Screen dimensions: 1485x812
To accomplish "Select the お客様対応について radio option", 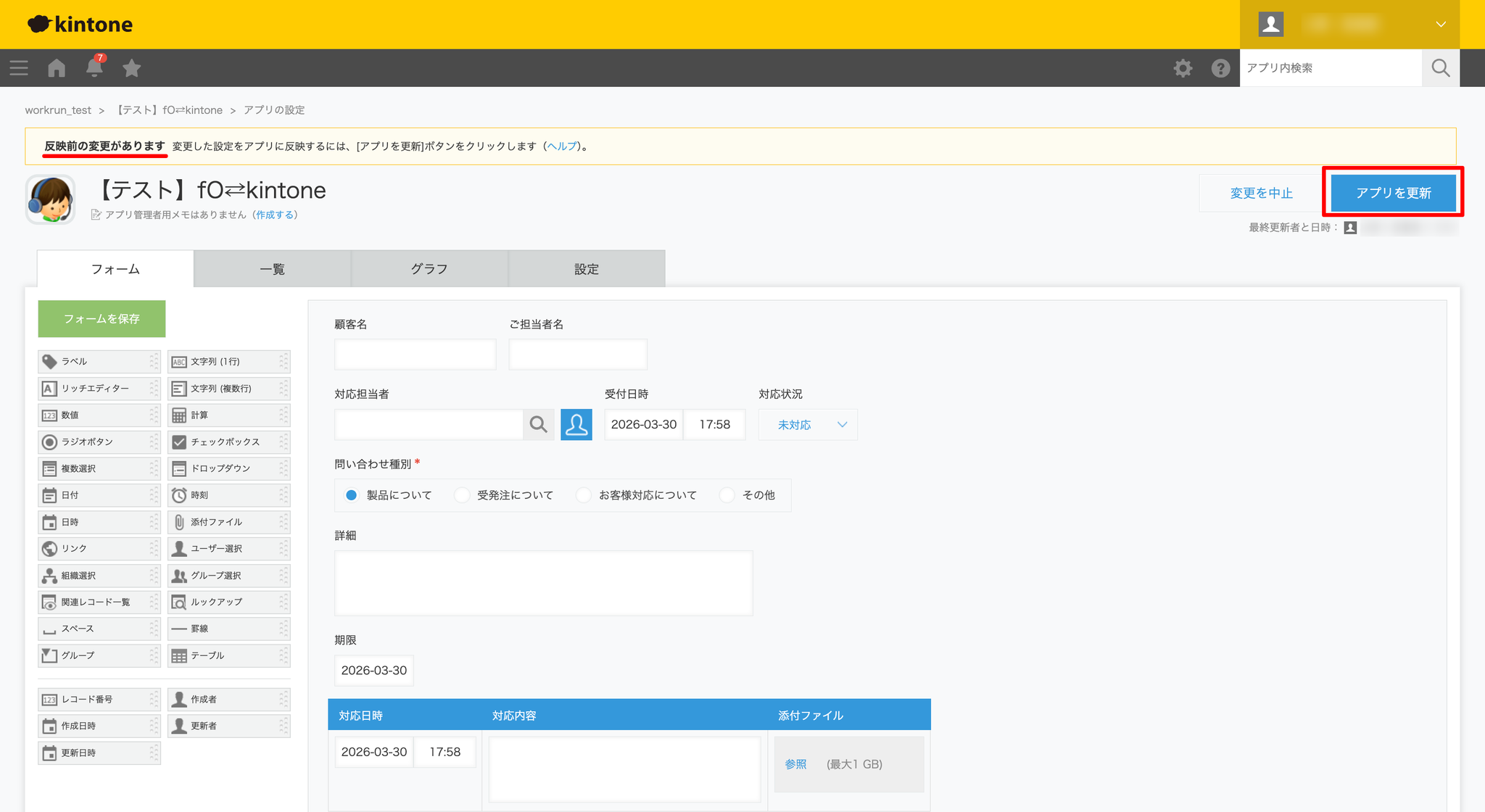I will (x=584, y=495).
